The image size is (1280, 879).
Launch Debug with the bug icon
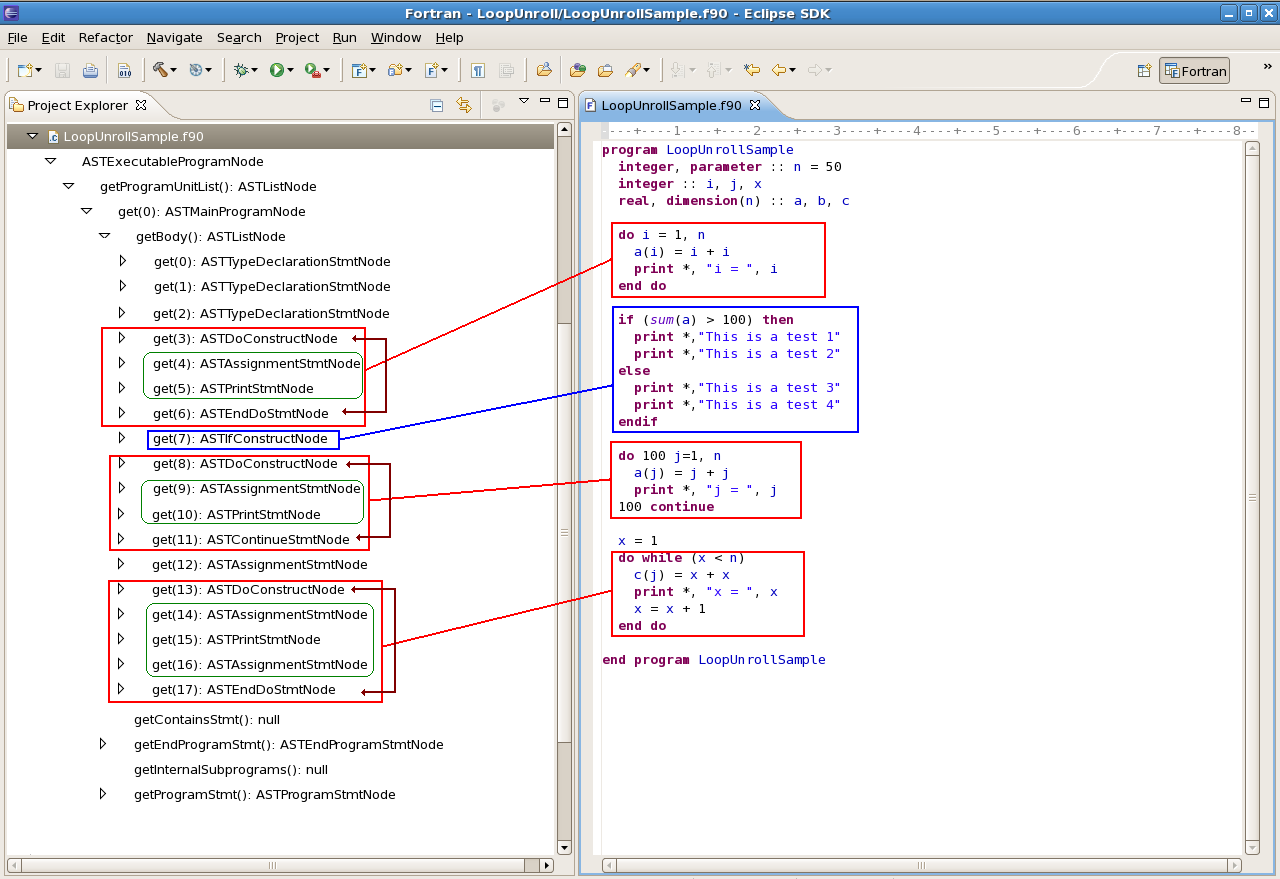coord(240,70)
